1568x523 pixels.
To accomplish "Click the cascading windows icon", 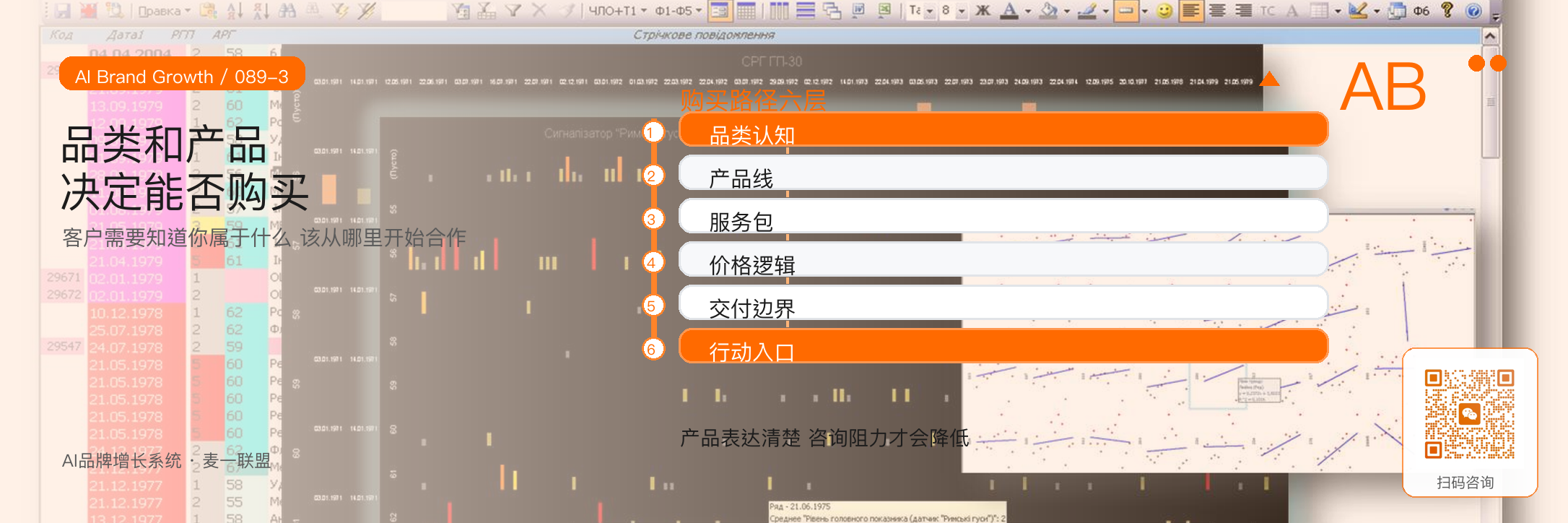I will (x=832, y=11).
